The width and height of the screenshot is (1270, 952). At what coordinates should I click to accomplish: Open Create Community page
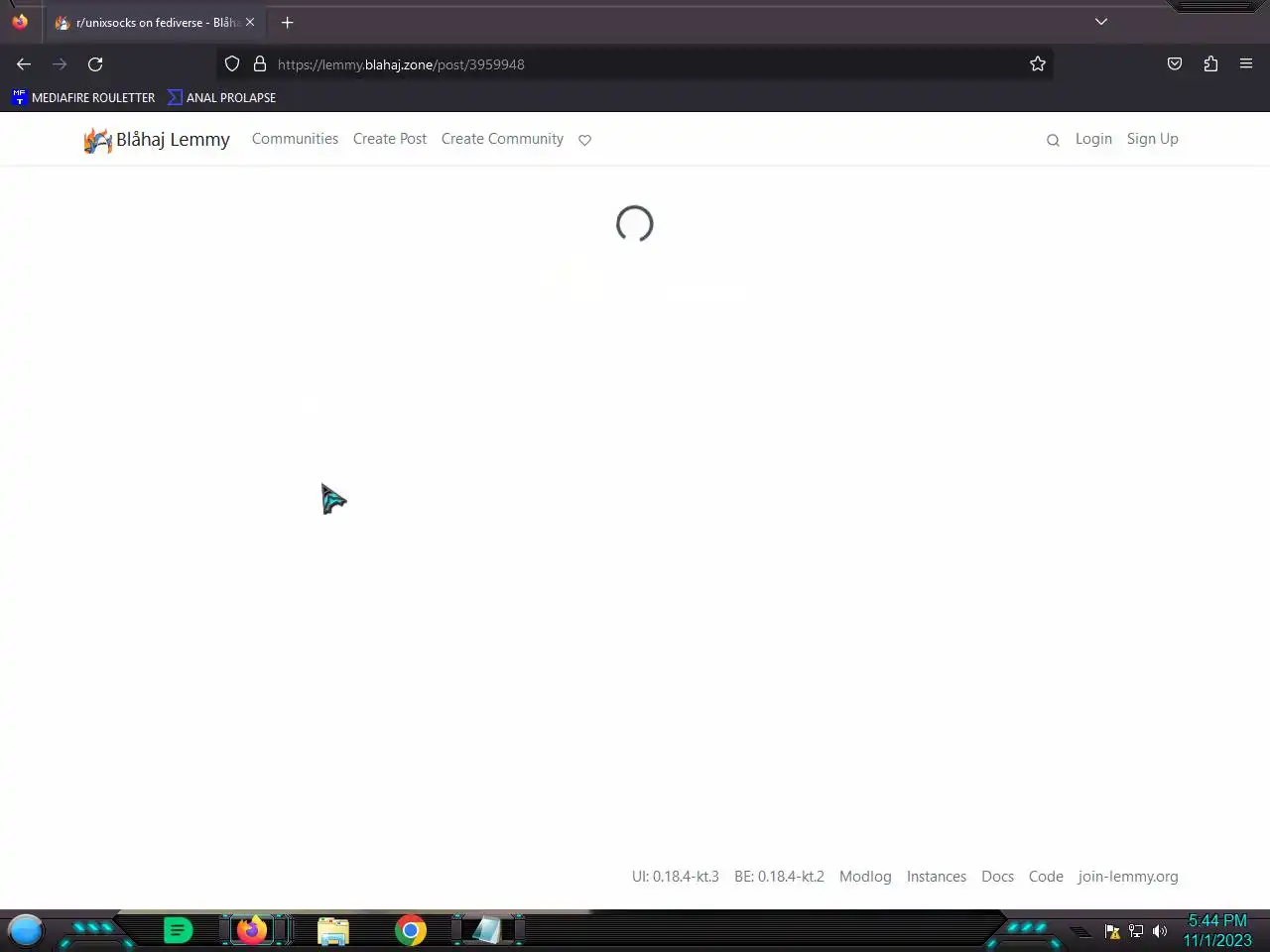click(x=502, y=139)
